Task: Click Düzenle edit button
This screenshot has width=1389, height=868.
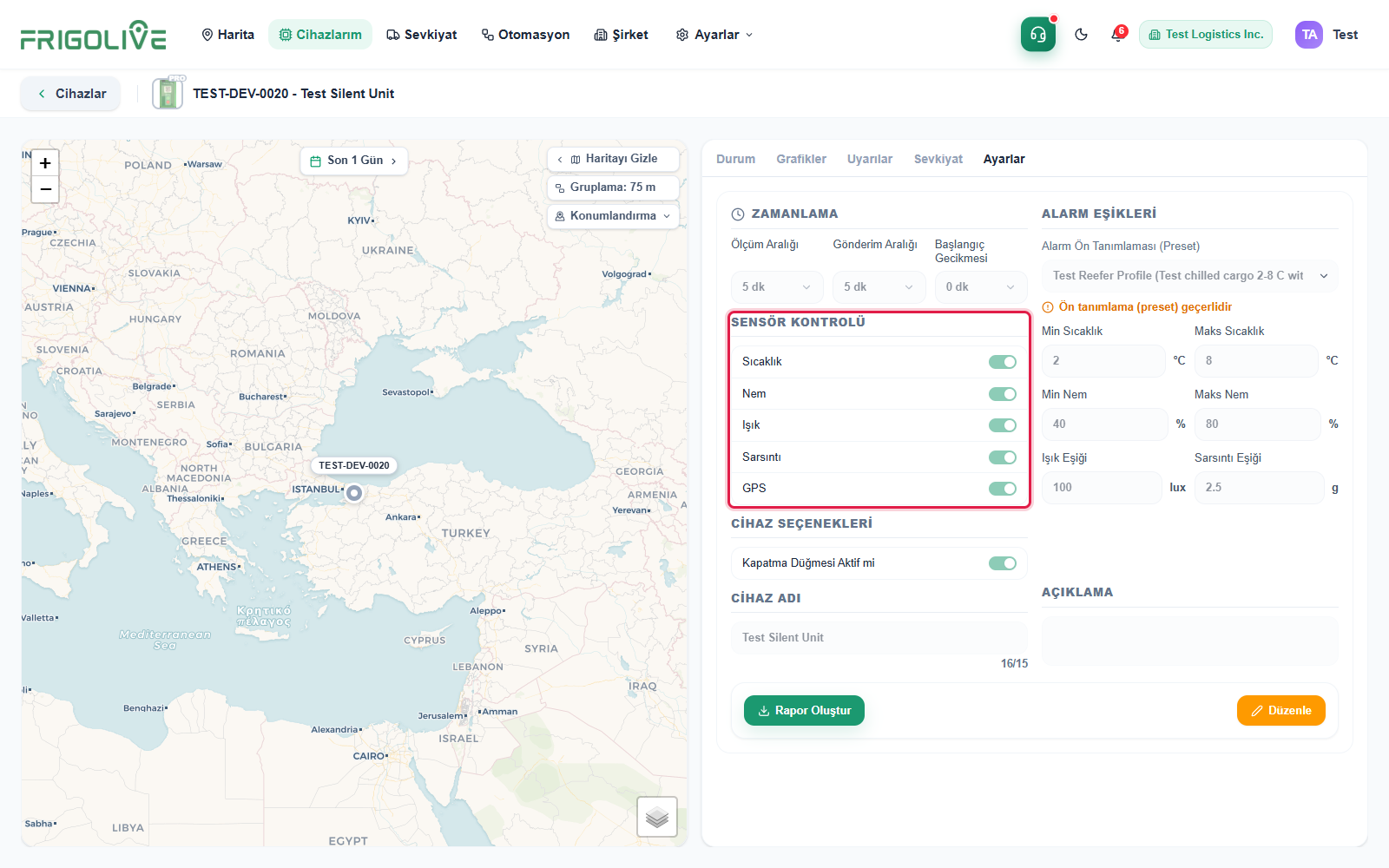Action: [1281, 711]
